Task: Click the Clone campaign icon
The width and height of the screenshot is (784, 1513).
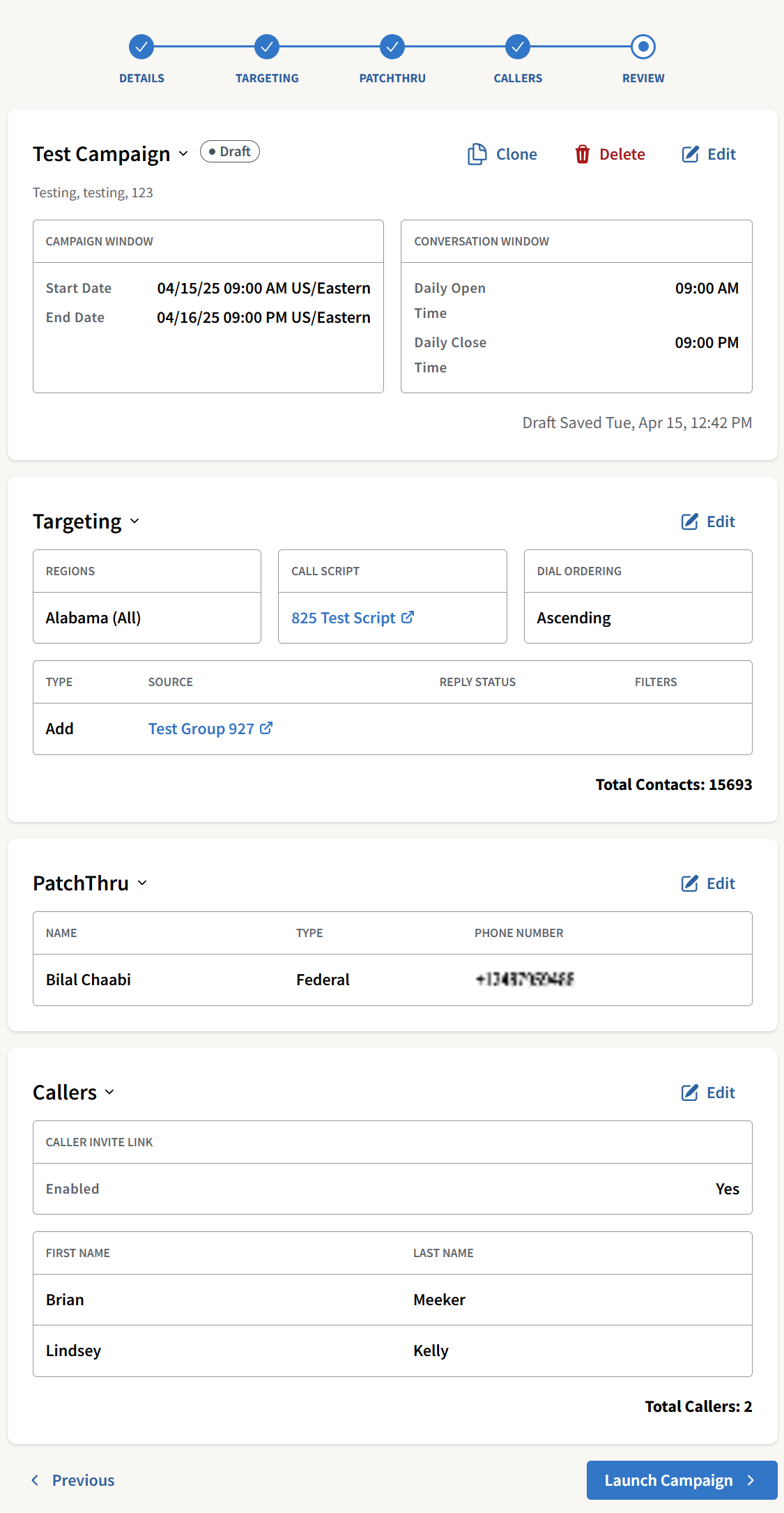Action: pyautogui.click(x=477, y=154)
